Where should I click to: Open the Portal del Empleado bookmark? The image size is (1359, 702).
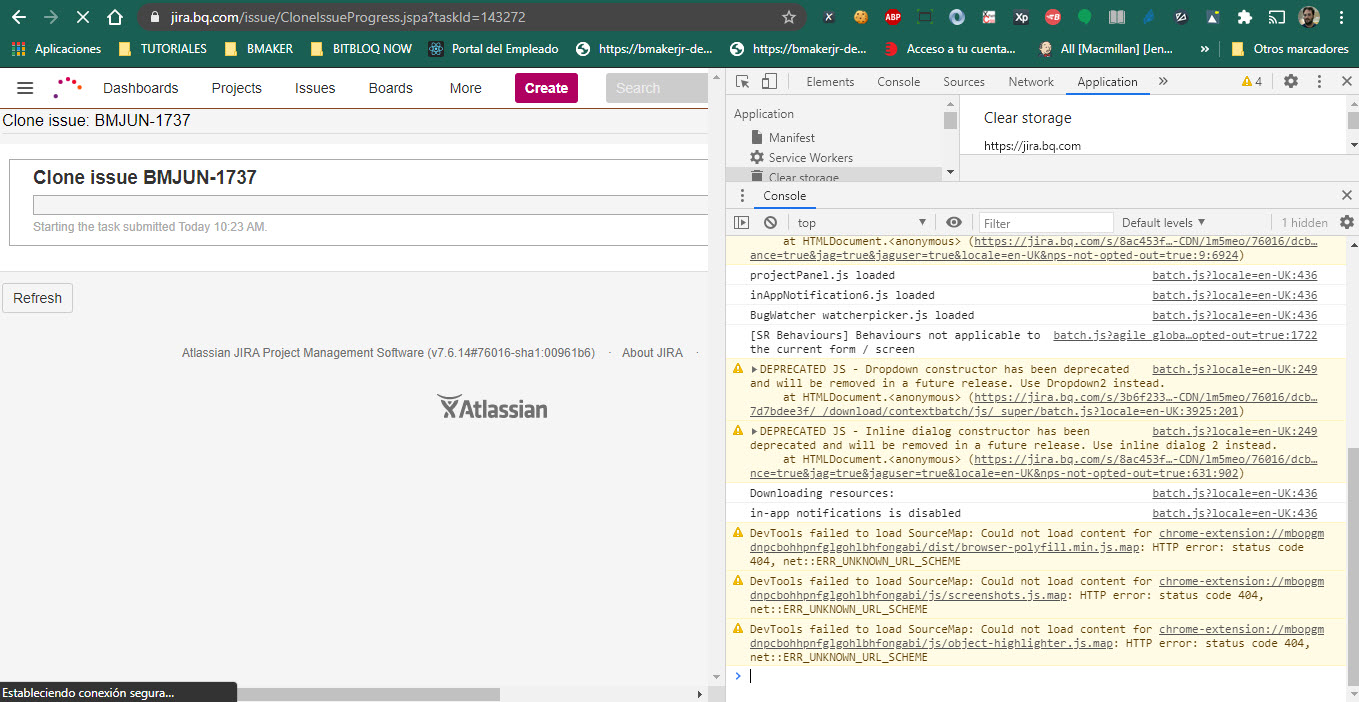coord(493,48)
